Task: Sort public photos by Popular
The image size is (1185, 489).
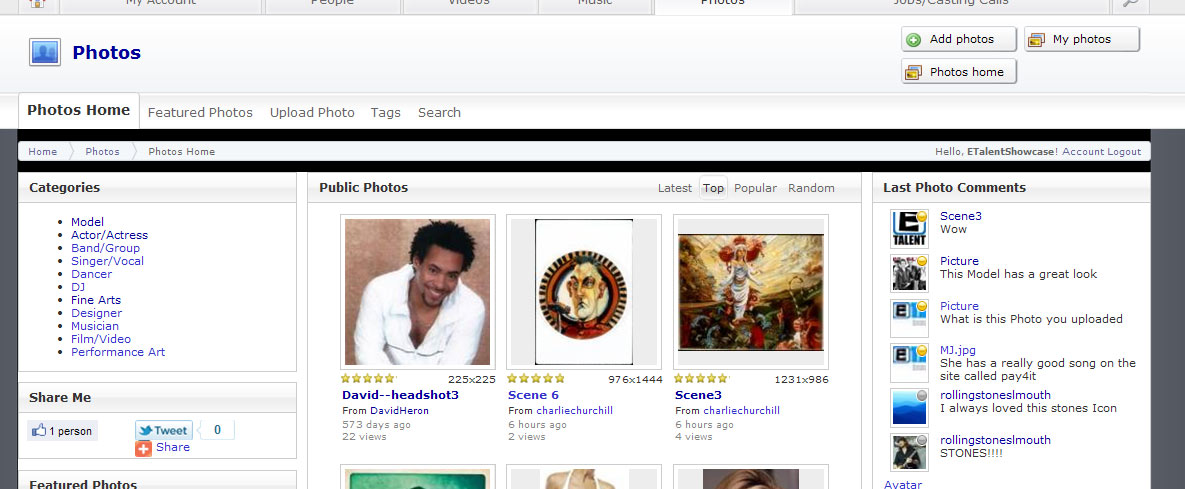Action: [x=755, y=188]
